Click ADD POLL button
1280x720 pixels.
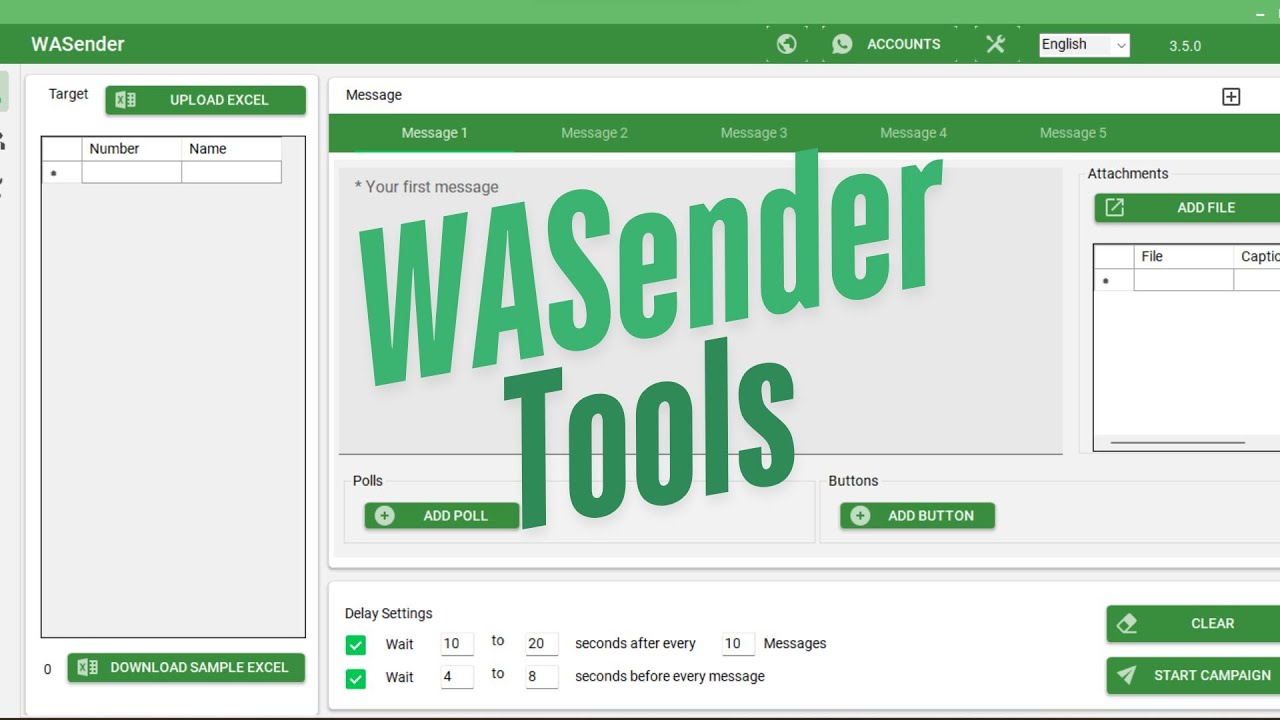pos(442,515)
